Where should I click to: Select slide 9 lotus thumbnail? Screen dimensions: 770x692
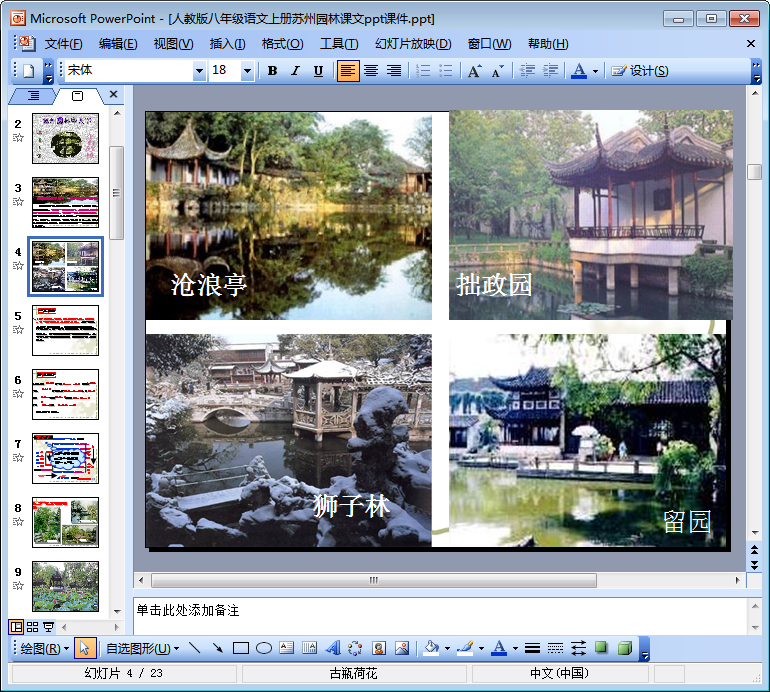[x=65, y=586]
